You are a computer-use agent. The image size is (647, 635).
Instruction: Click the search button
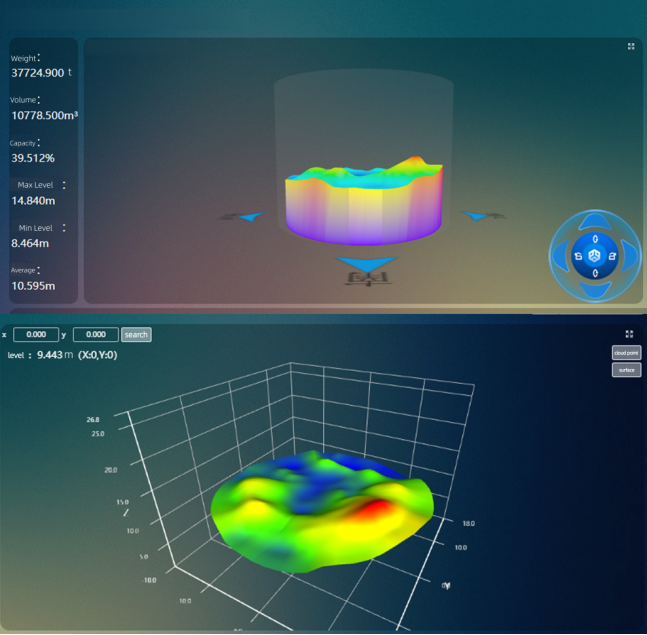point(136,335)
